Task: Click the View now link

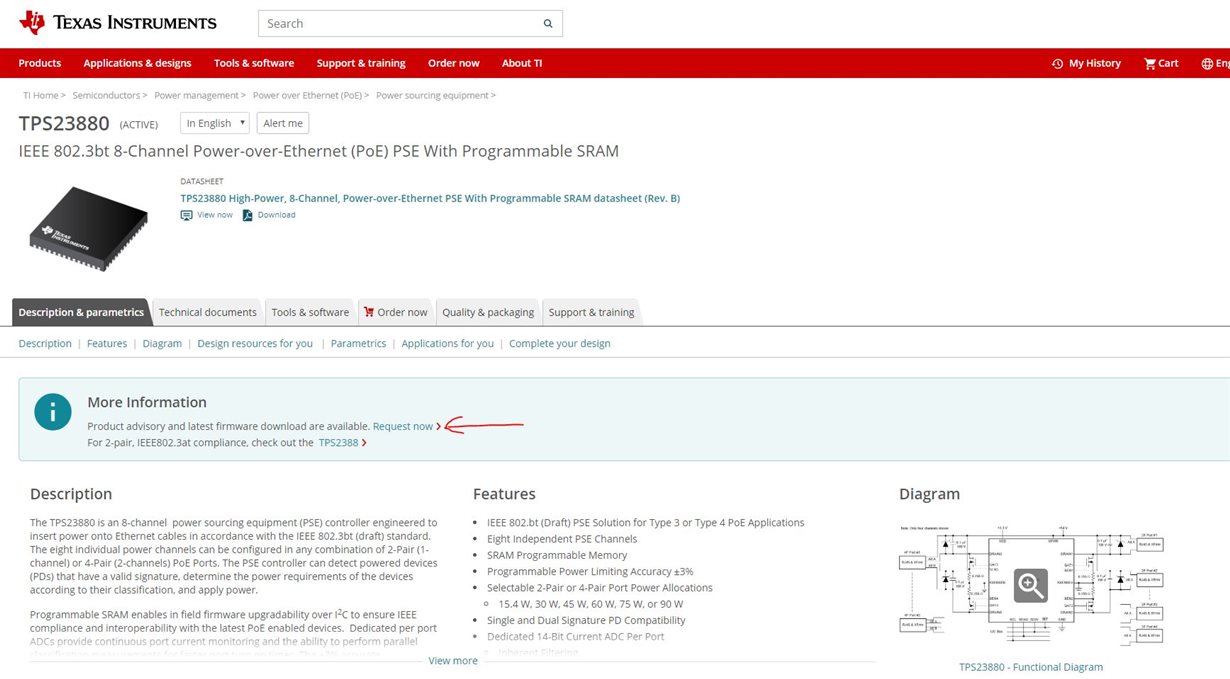Action: (x=215, y=215)
